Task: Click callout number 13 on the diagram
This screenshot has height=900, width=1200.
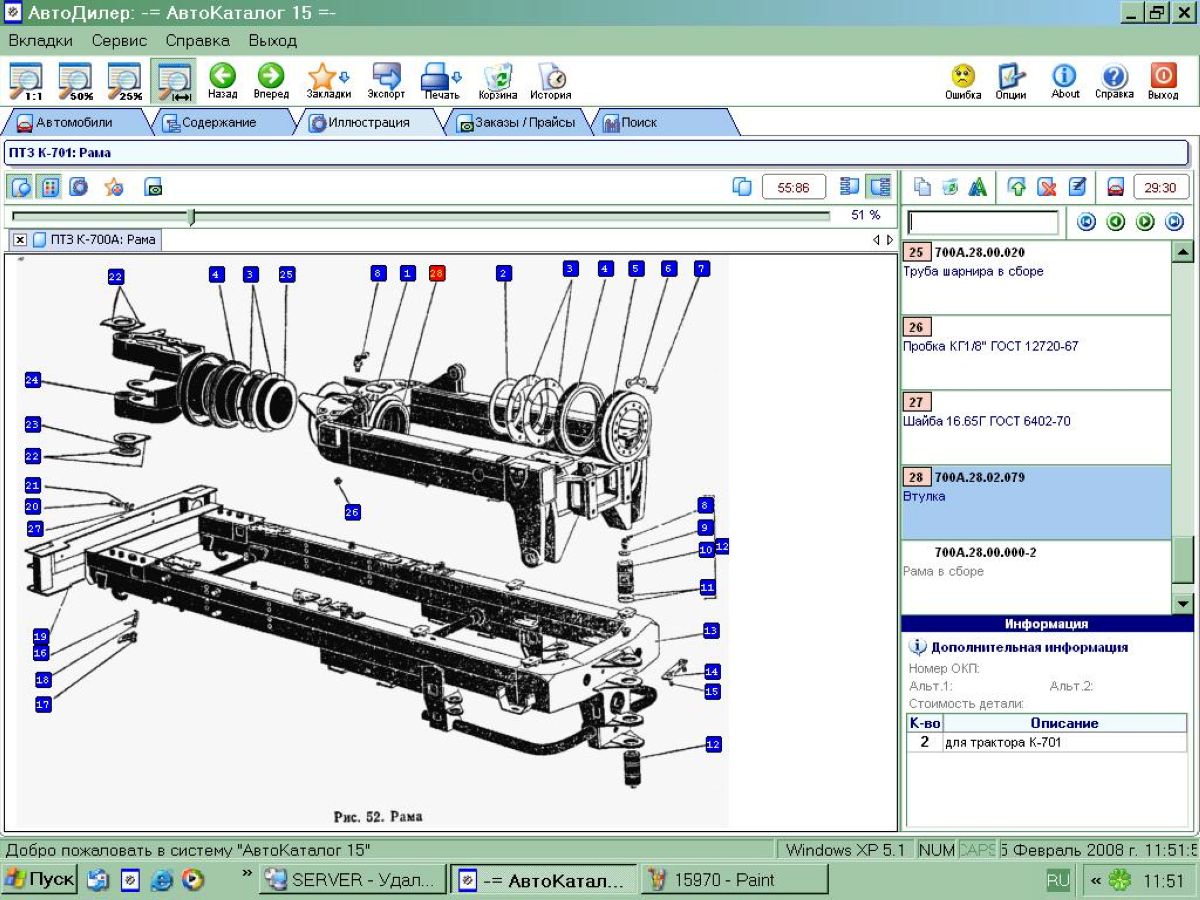Action: [711, 631]
